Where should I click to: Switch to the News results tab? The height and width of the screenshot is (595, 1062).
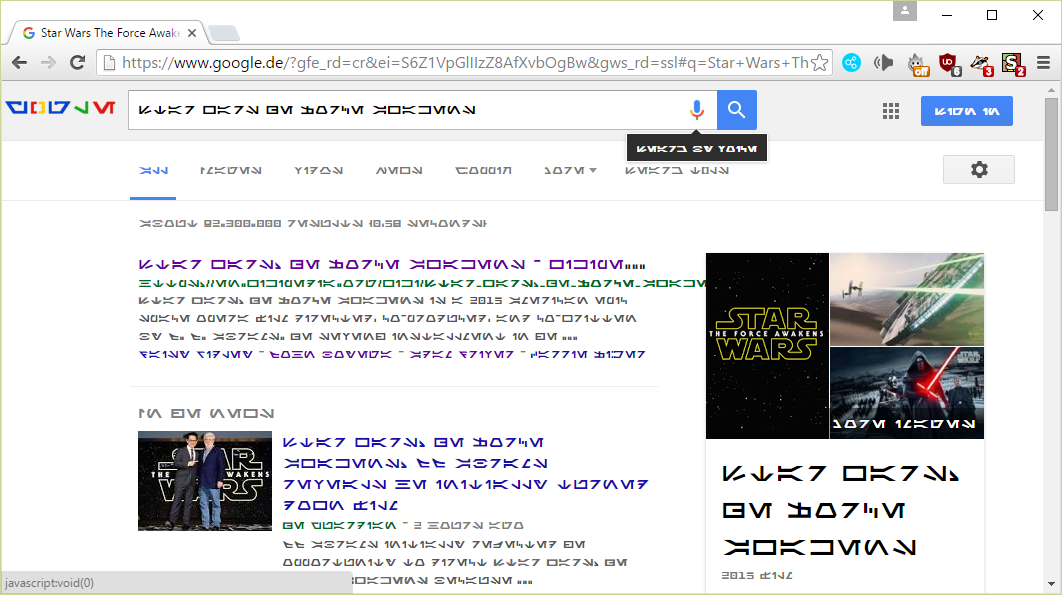399,171
